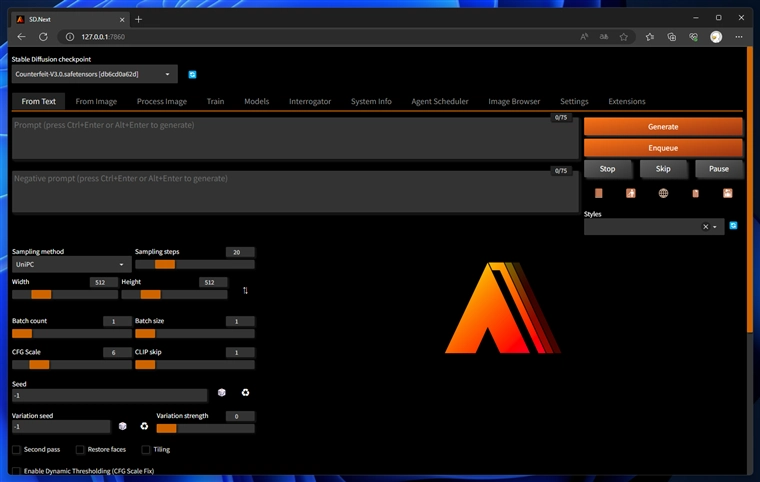
Task: Open the Stable Diffusion checkpoint dropdown
Action: coord(95,74)
